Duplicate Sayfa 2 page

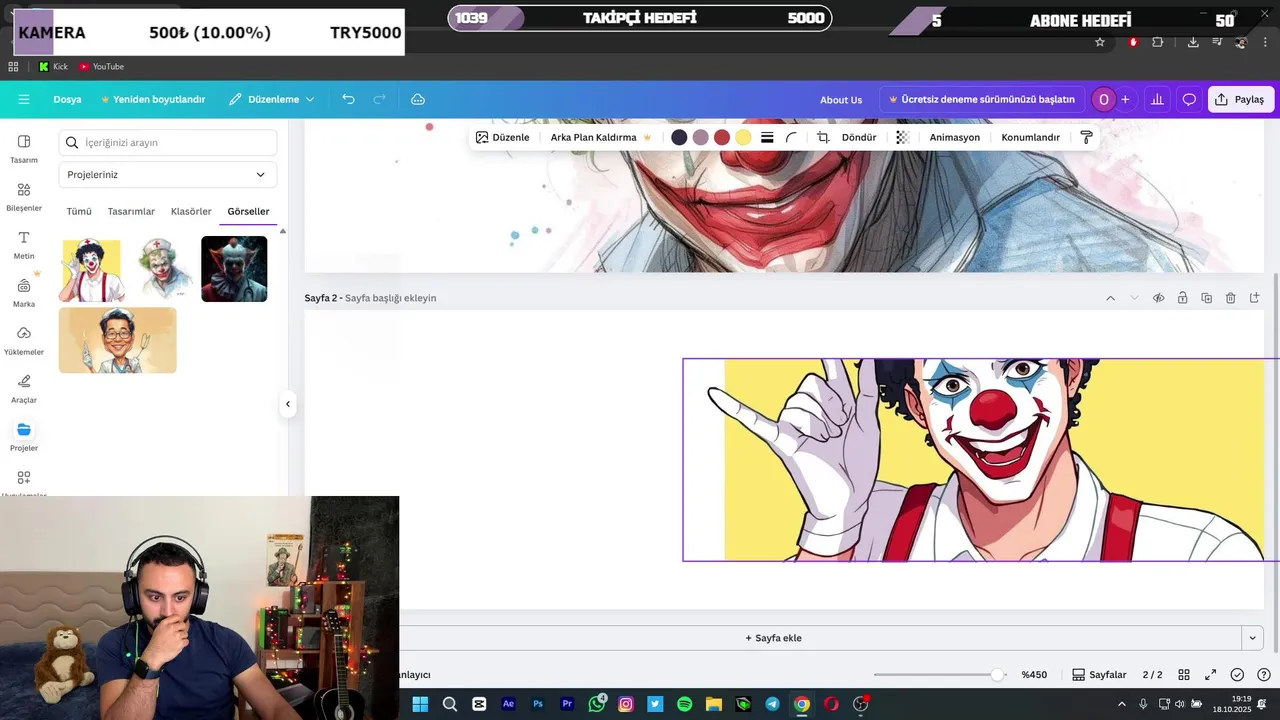coord(1206,298)
